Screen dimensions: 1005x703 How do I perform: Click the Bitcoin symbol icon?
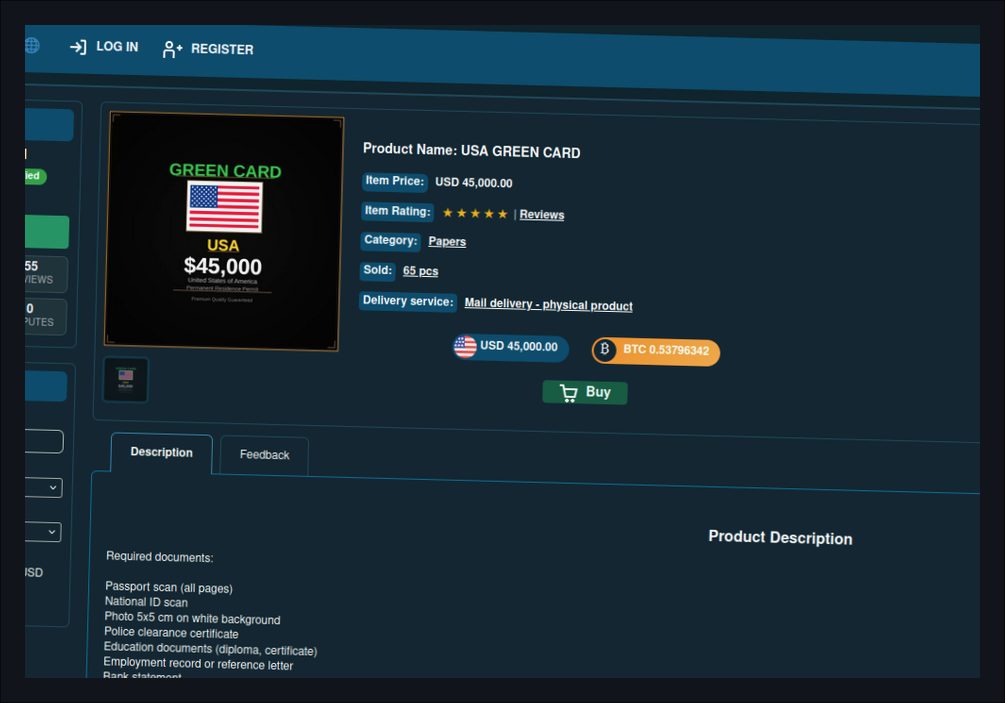[604, 349]
